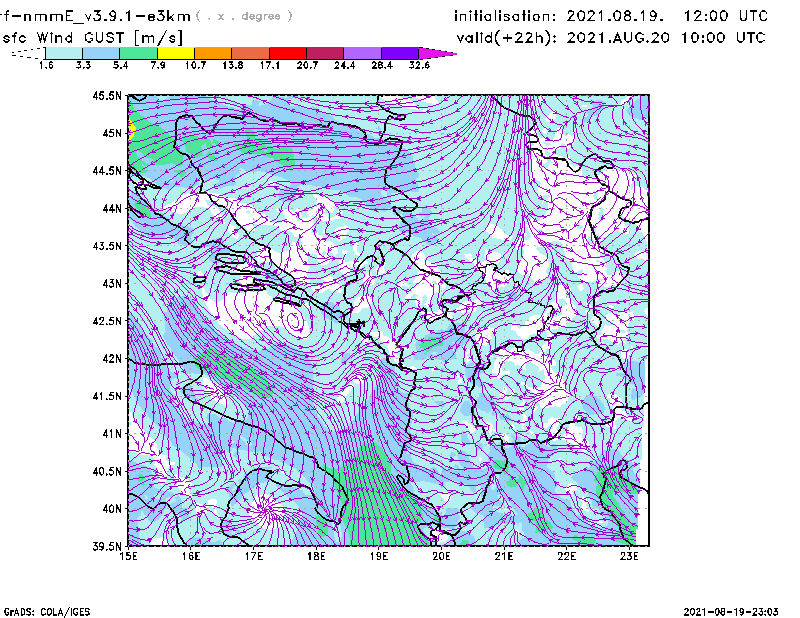This screenshot has height=618, width=800.
Task: Select the yellow 7.9–10.7 legend swatch
Action: click(176, 53)
